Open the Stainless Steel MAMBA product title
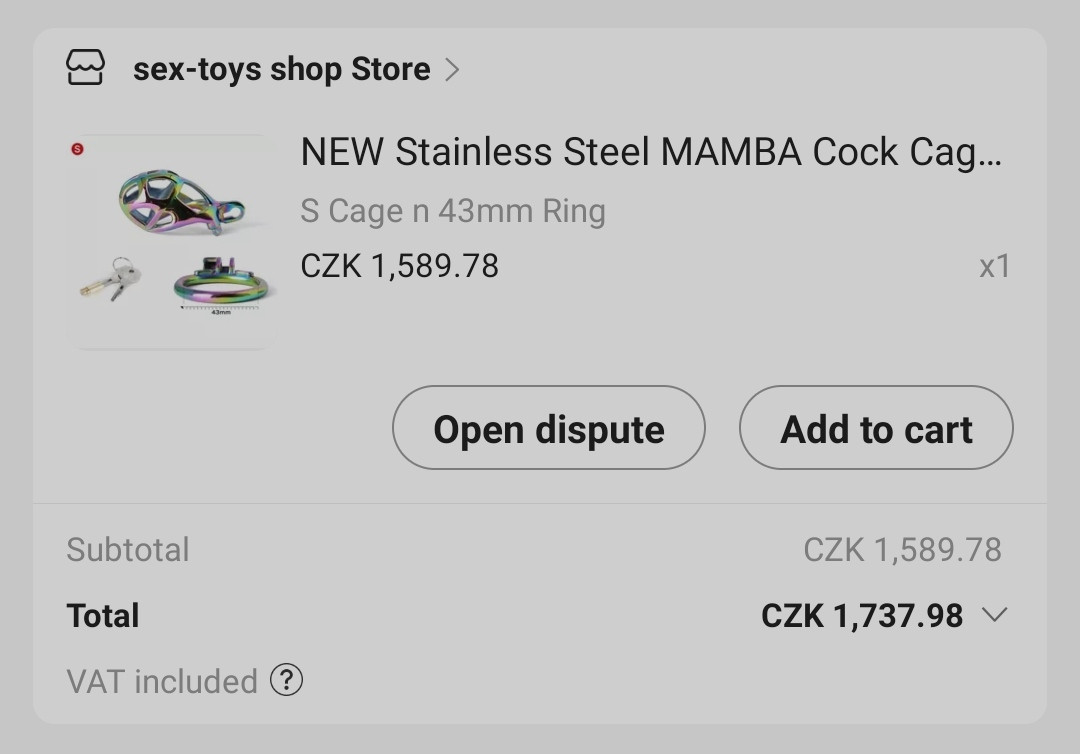The height and width of the screenshot is (754, 1080). [x=650, y=152]
